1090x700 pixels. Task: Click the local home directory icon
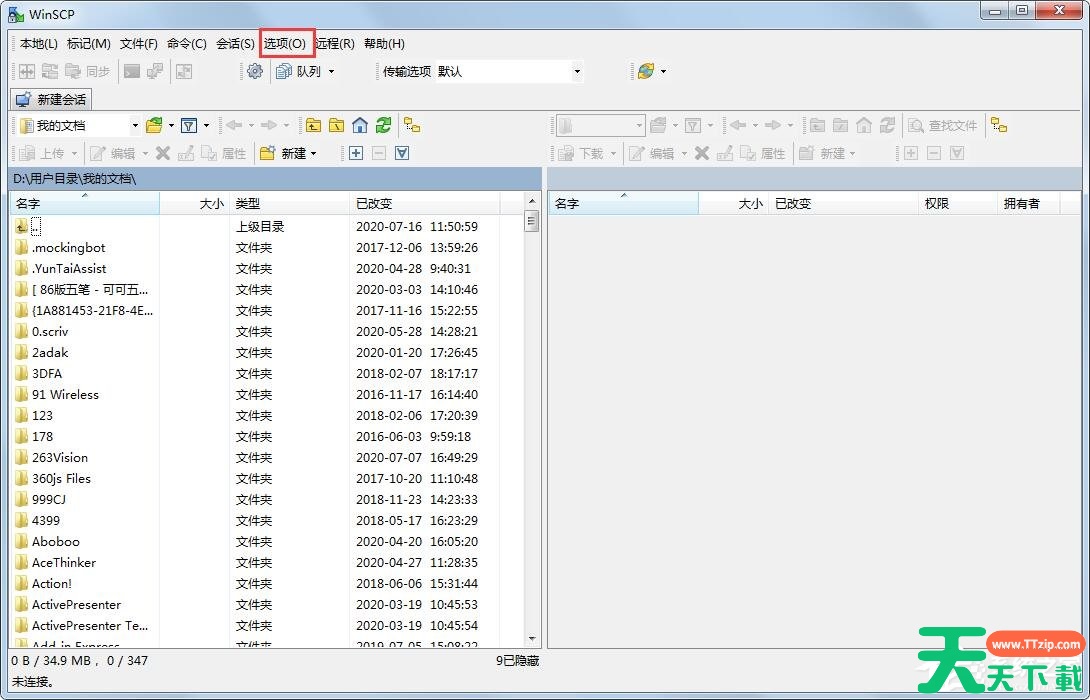point(360,125)
